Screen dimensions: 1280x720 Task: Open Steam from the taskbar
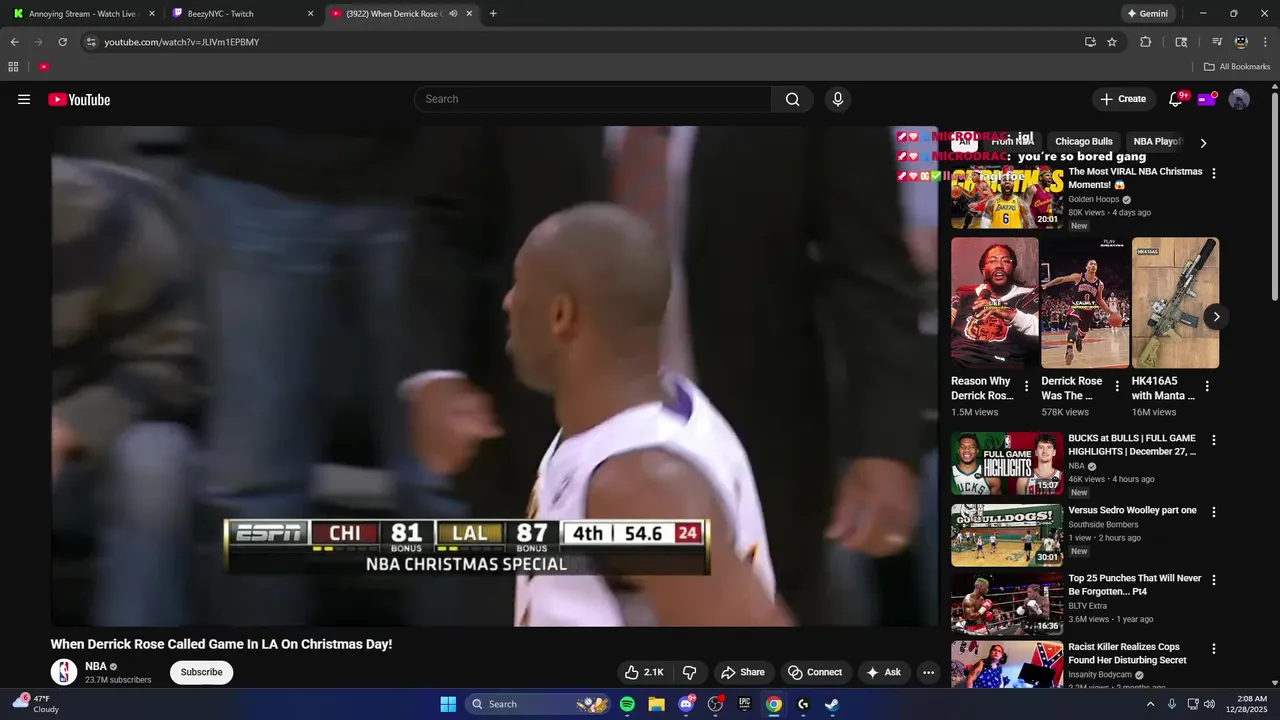click(x=832, y=704)
